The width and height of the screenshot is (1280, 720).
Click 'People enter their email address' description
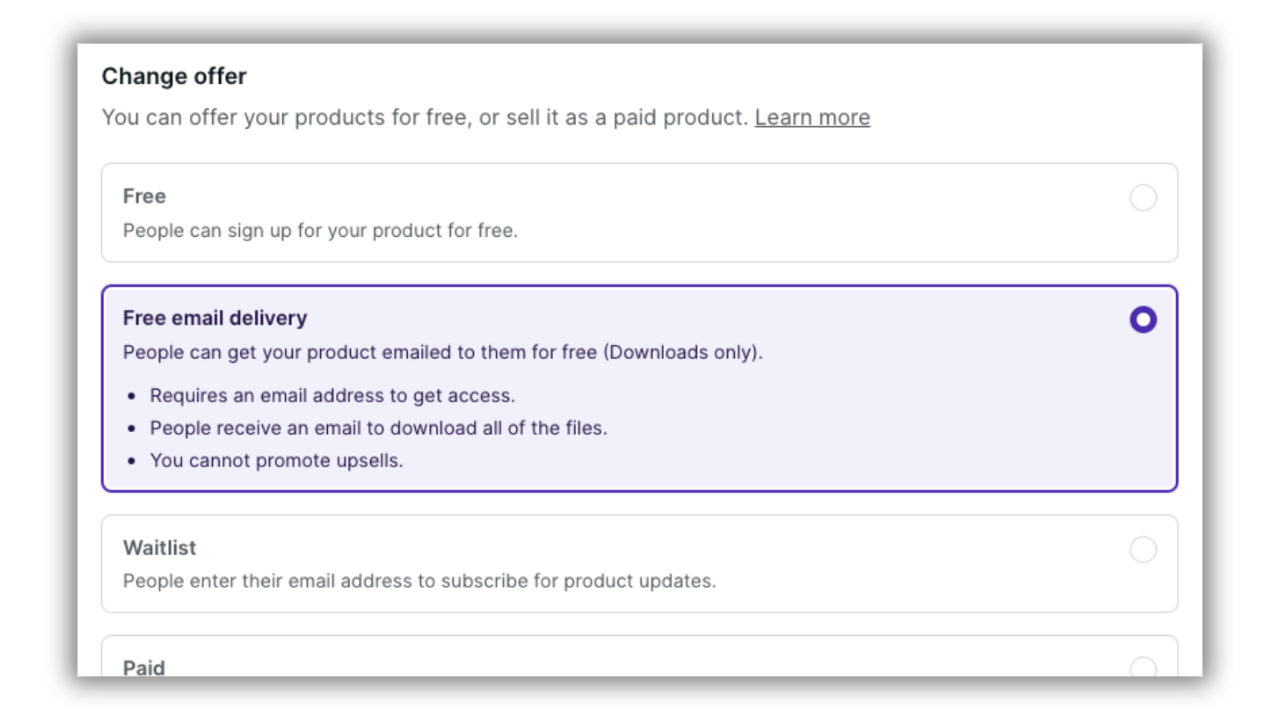point(419,581)
